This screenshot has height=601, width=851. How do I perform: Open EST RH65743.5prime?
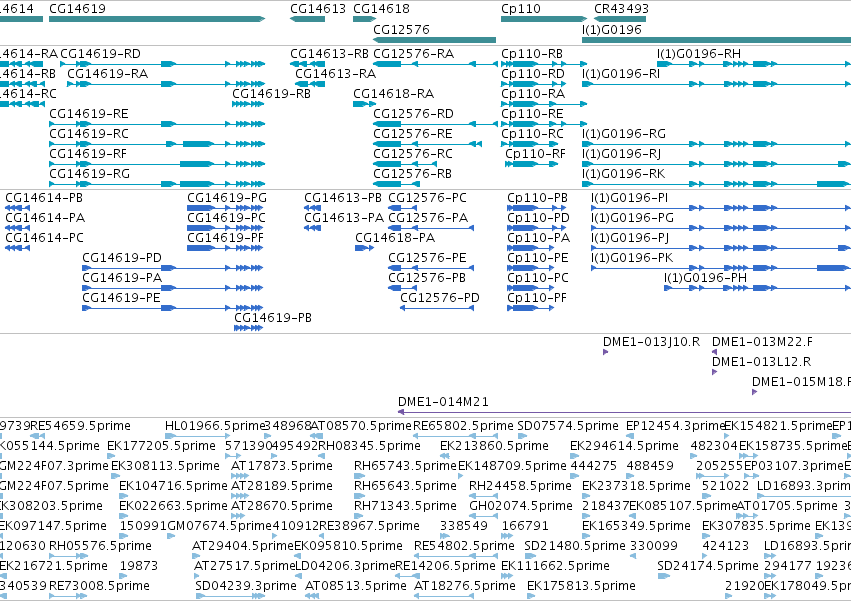pyautogui.click(x=358, y=476)
